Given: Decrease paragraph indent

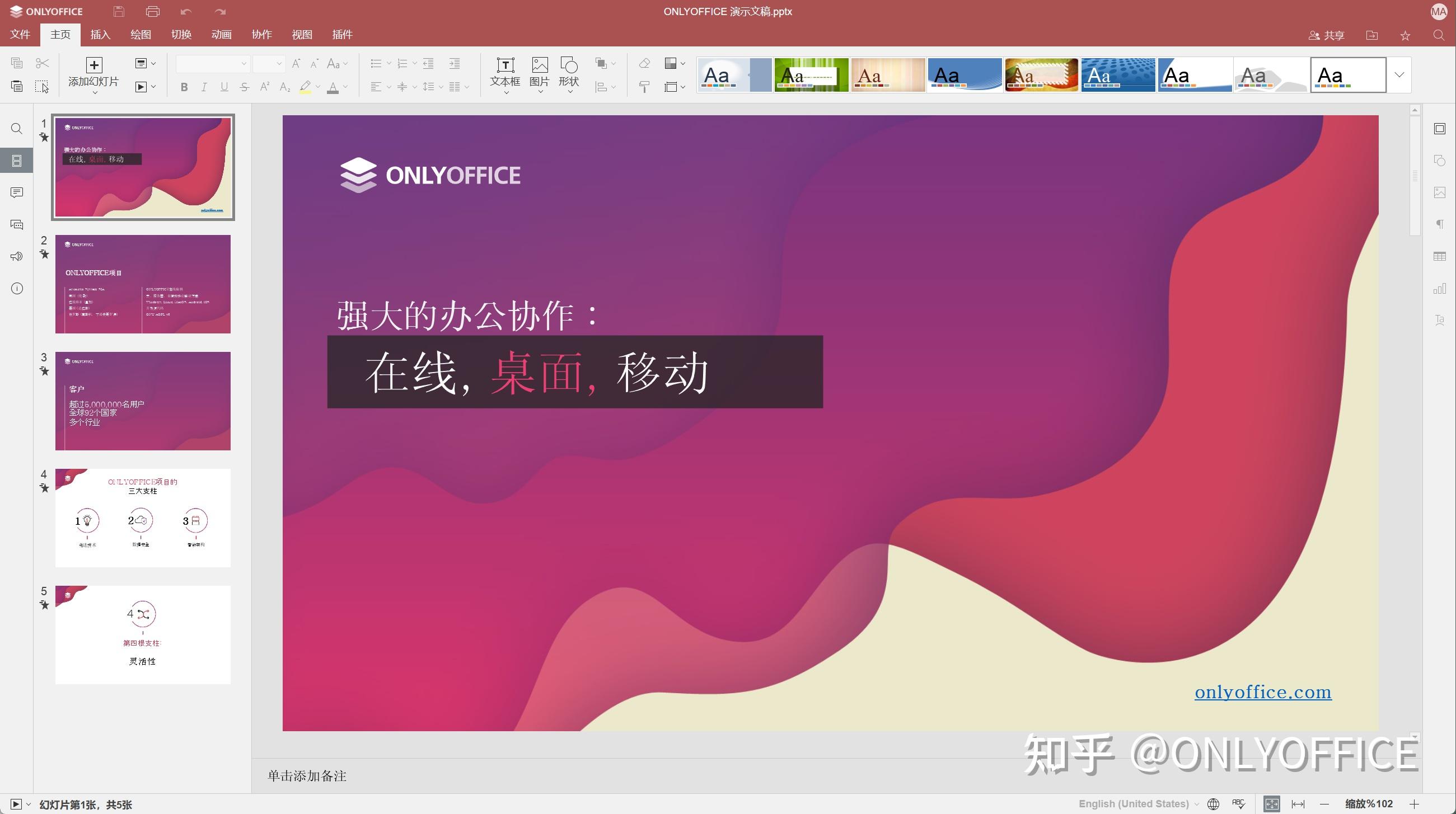Looking at the screenshot, I should coord(428,63).
